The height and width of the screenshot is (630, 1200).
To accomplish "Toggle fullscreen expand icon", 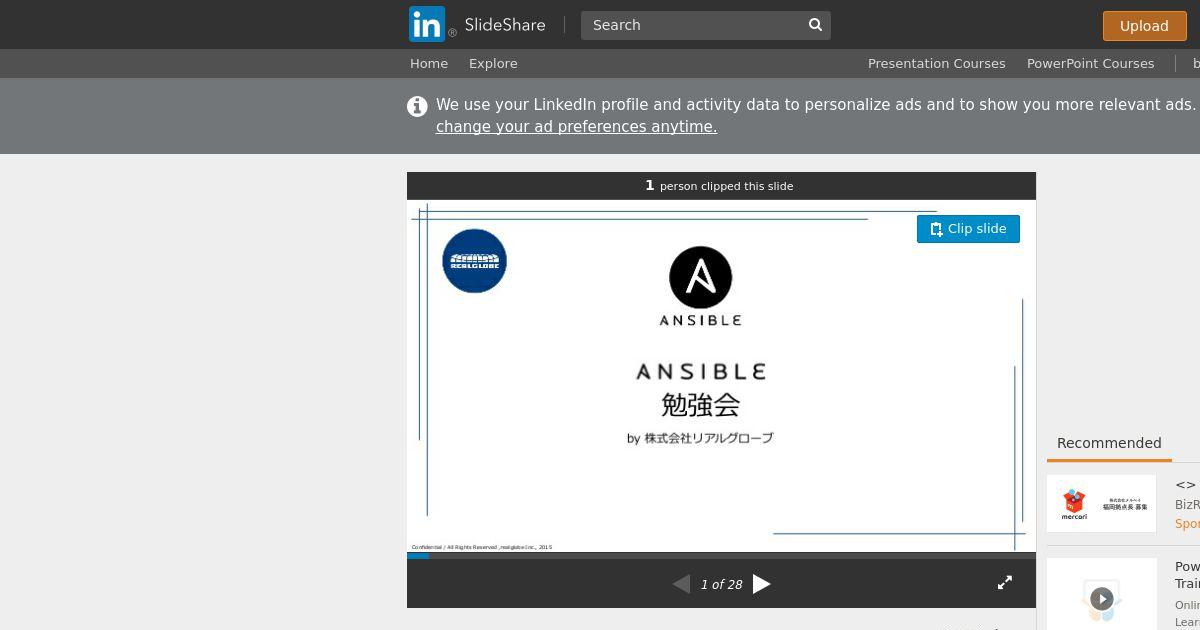I will tap(1005, 583).
